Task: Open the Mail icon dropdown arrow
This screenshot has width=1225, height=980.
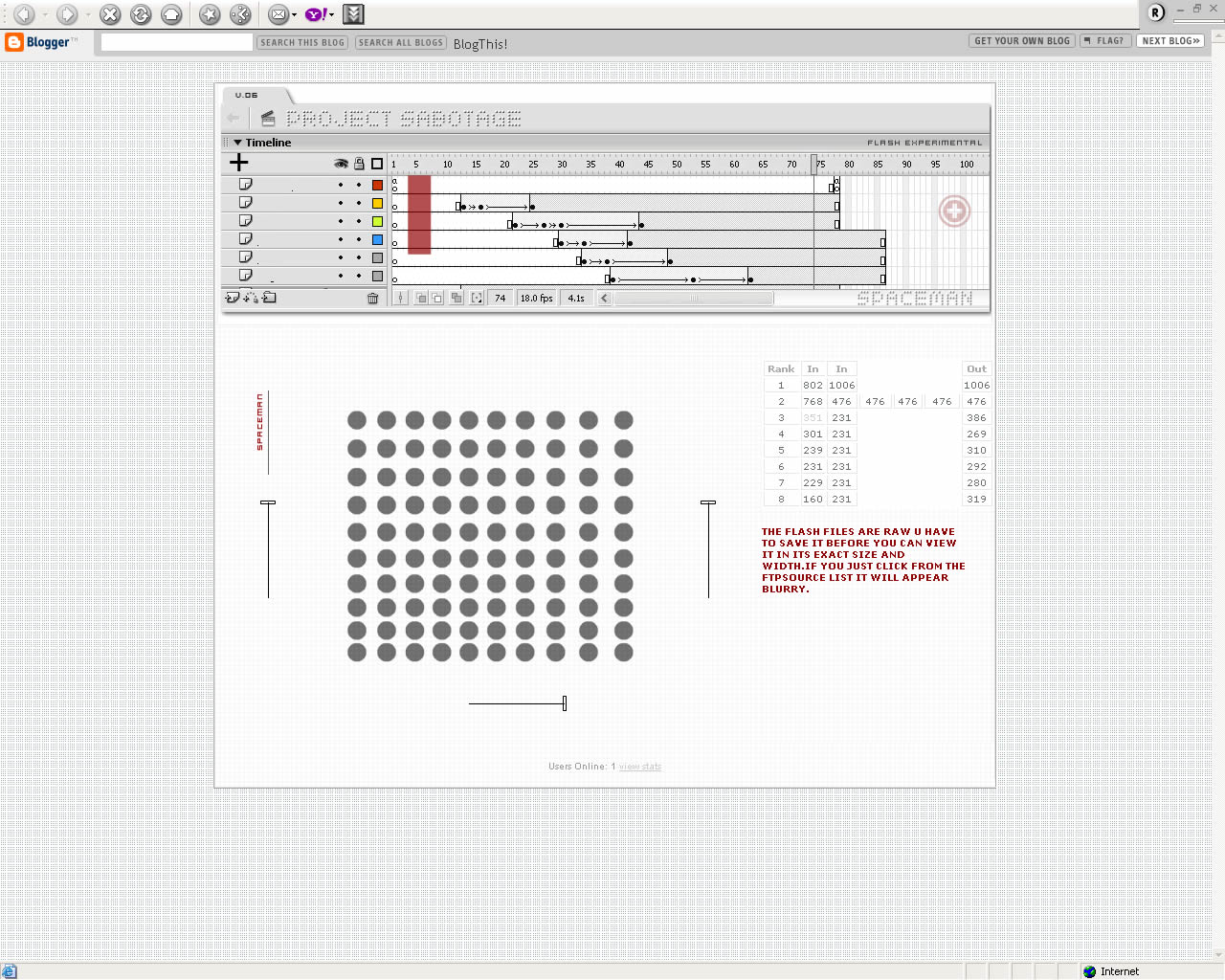Action: pos(294,14)
